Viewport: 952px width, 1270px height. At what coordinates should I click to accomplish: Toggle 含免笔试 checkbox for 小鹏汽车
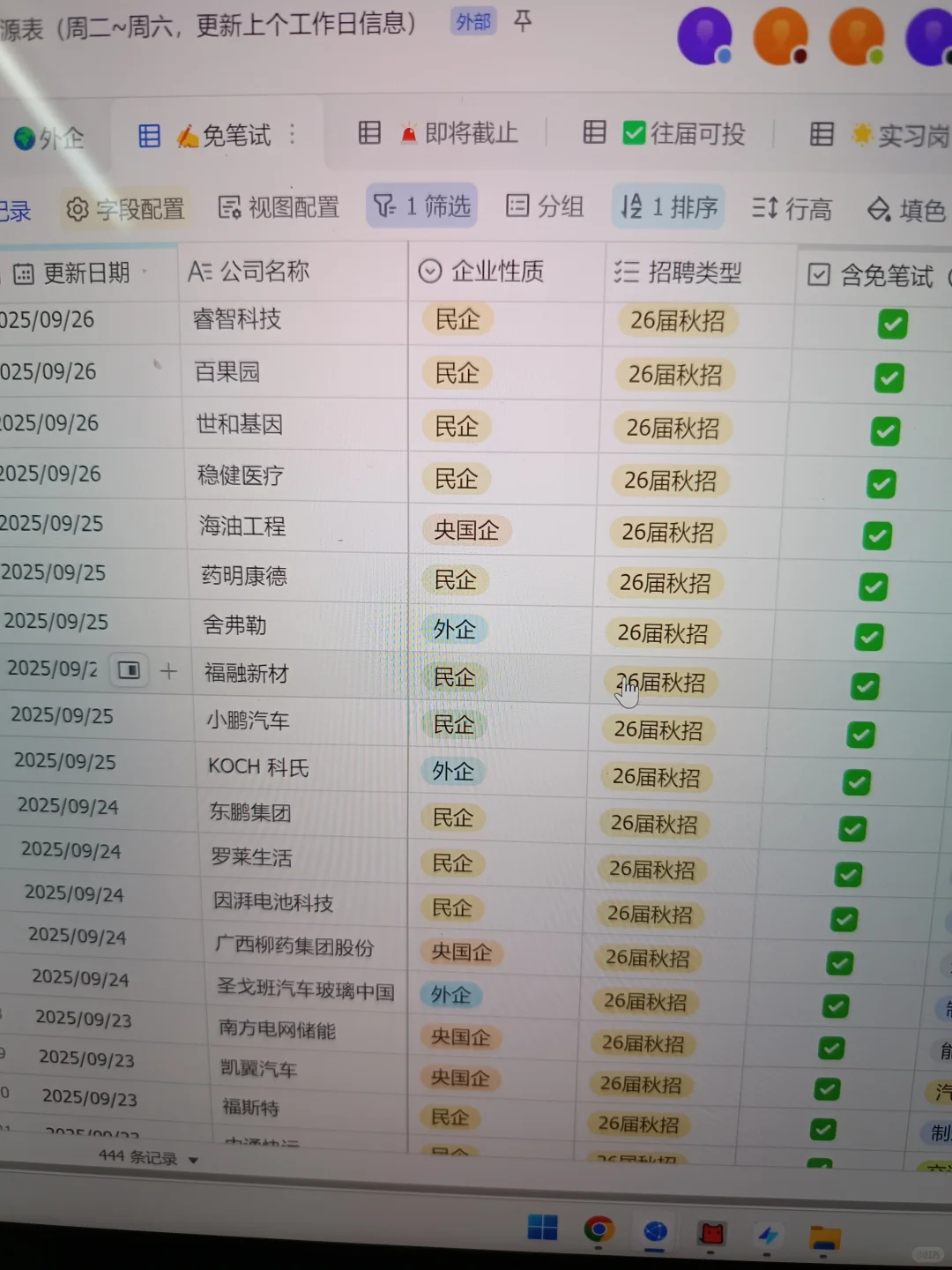point(861,735)
